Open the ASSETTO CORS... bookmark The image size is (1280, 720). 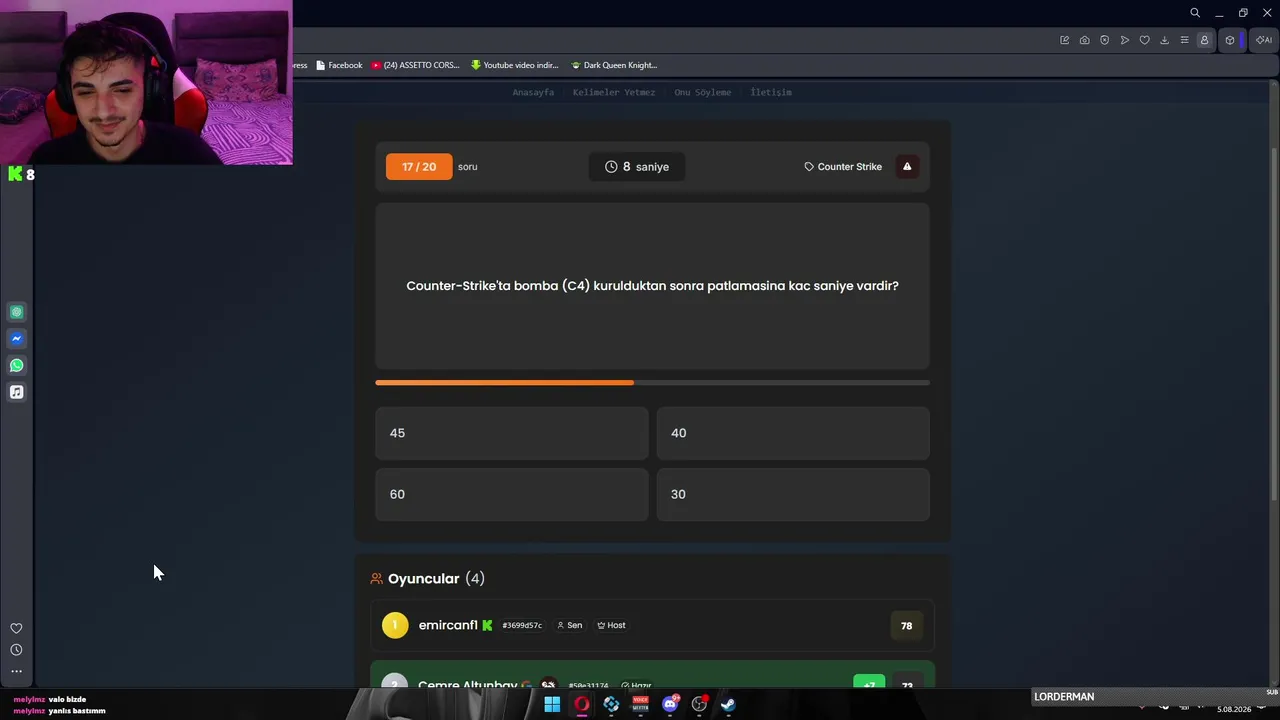[415, 65]
